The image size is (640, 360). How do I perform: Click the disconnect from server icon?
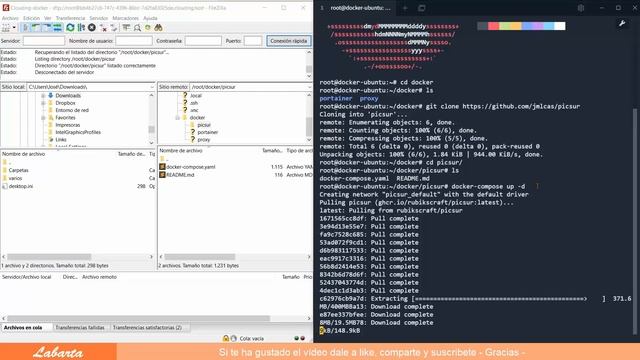104,28
